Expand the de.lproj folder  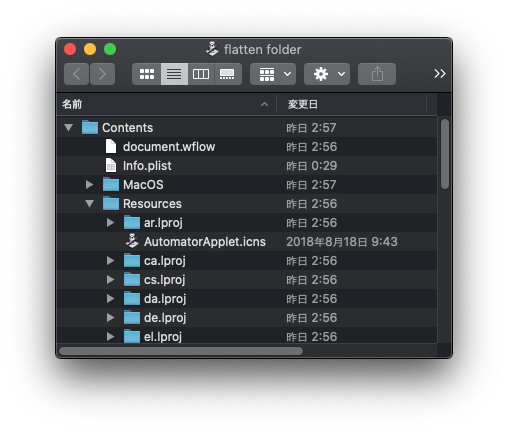click(110, 318)
